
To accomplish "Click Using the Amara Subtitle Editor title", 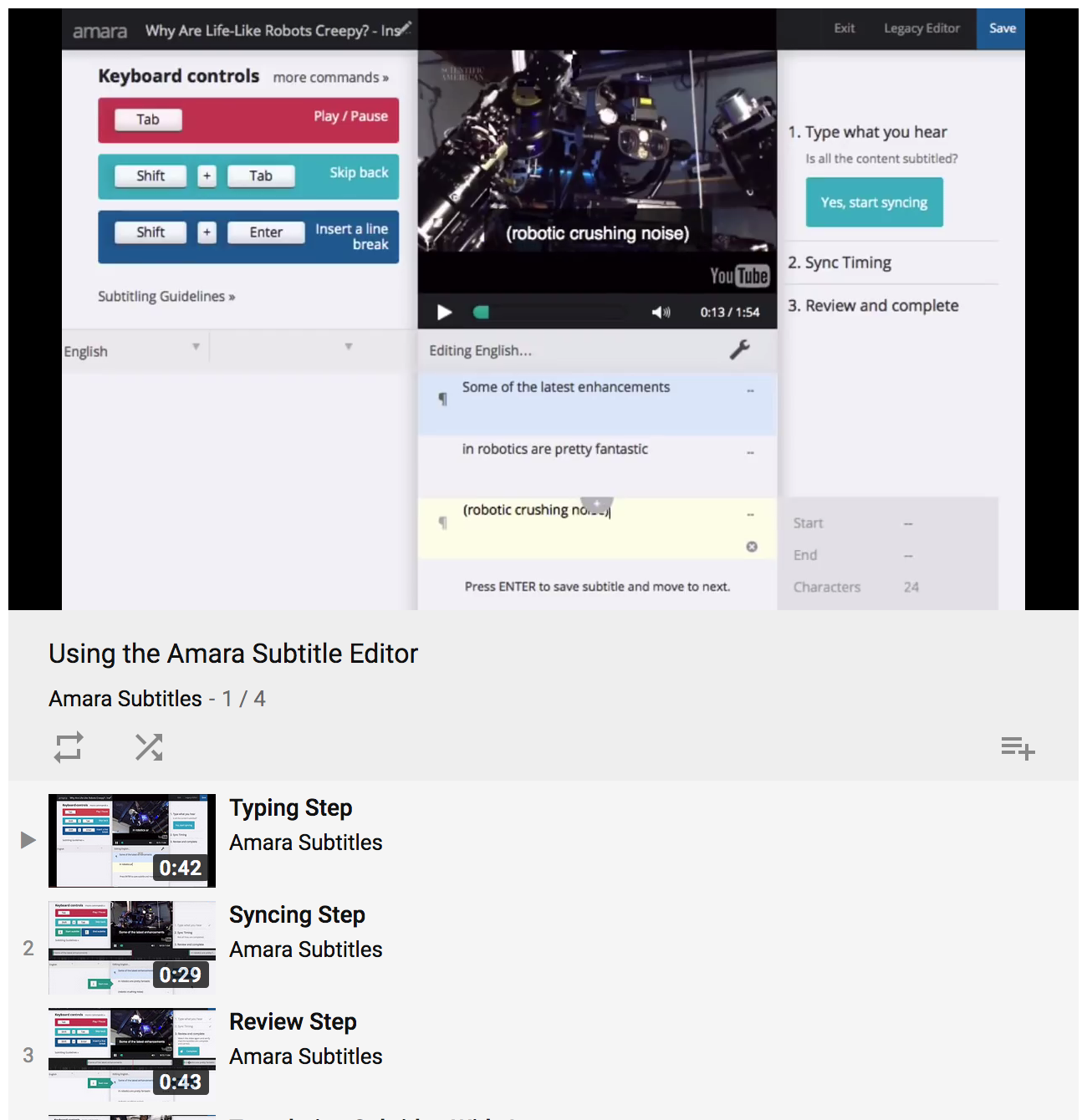I will pyautogui.click(x=233, y=654).
